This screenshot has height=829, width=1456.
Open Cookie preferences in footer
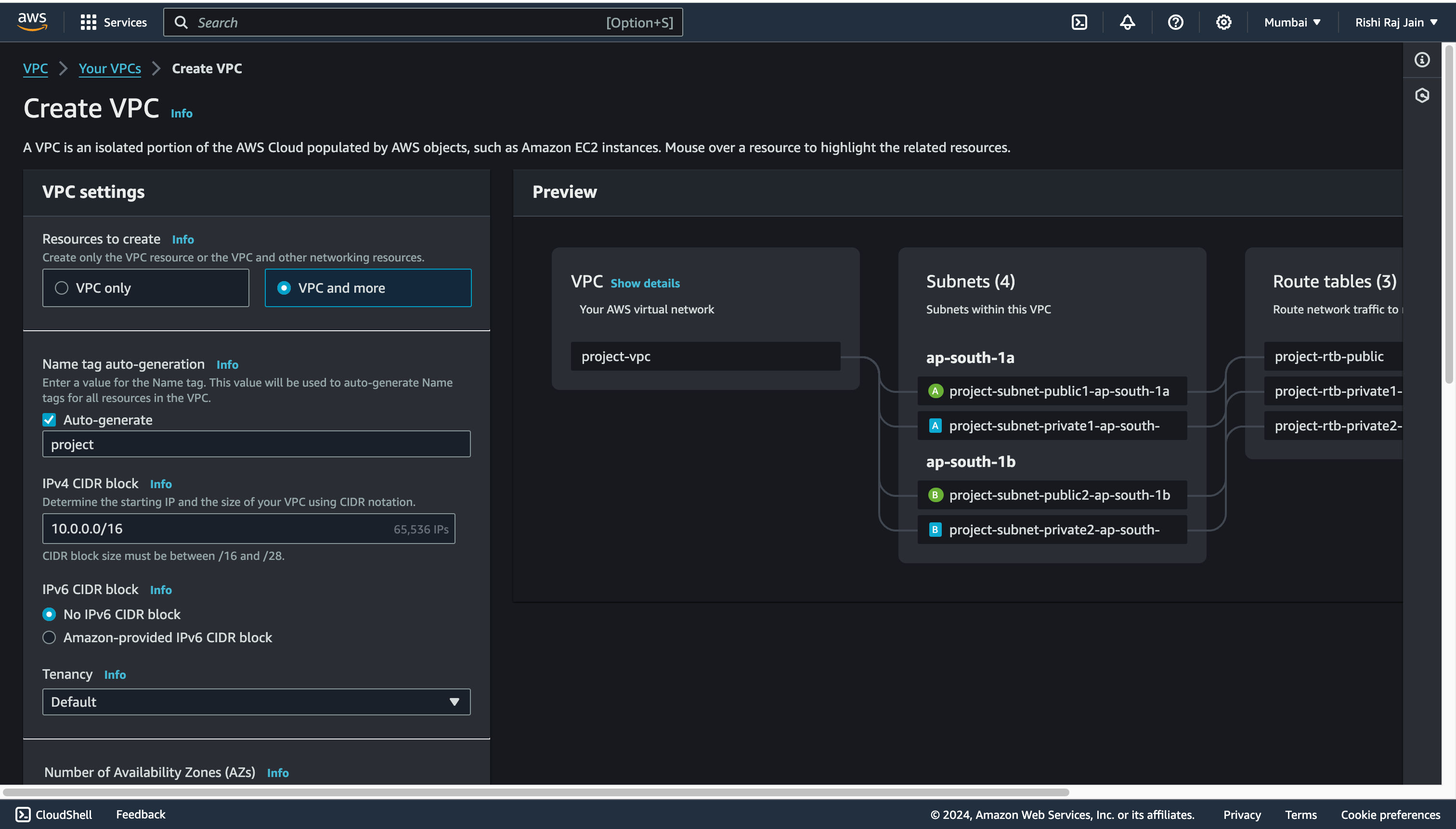click(x=1390, y=815)
